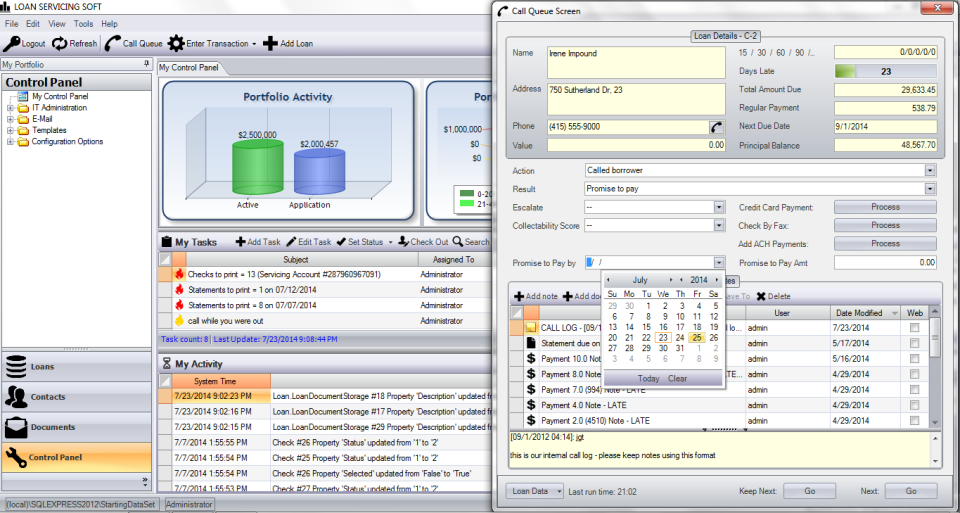Click dollar icon of Payment 10.0 row

coord(531,359)
